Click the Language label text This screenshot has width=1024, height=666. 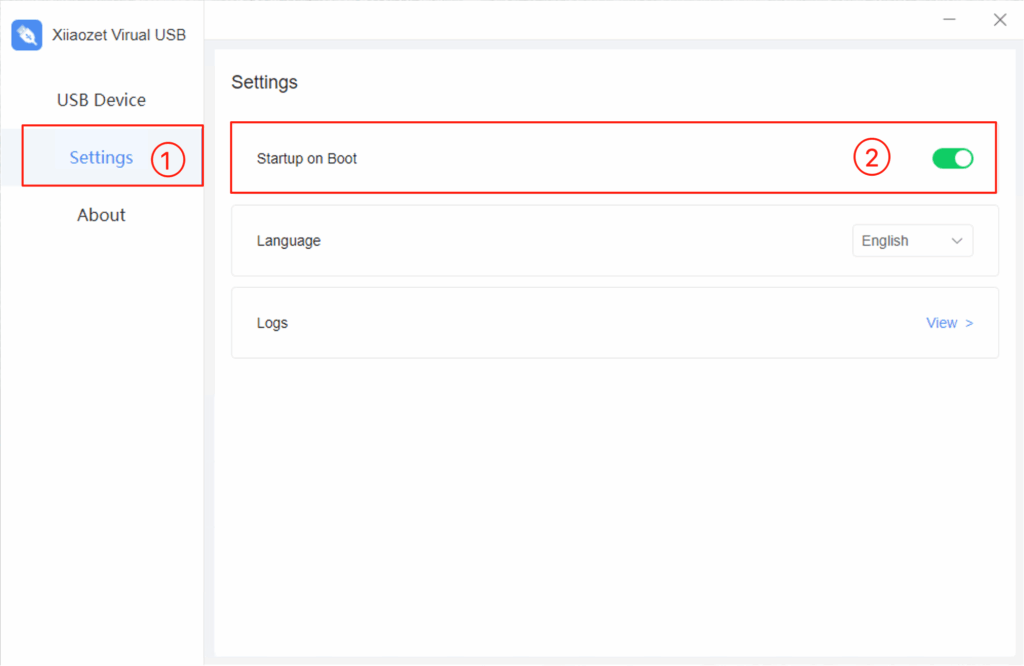[x=288, y=241]
